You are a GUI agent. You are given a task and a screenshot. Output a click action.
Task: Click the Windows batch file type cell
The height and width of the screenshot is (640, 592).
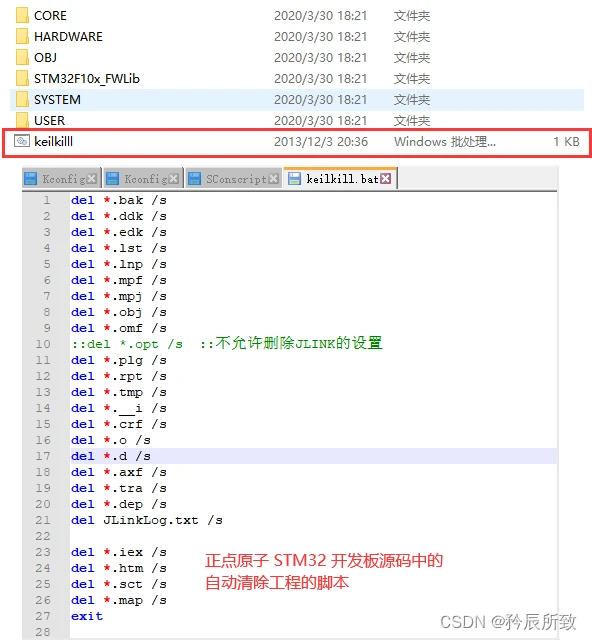pos(445,142)
